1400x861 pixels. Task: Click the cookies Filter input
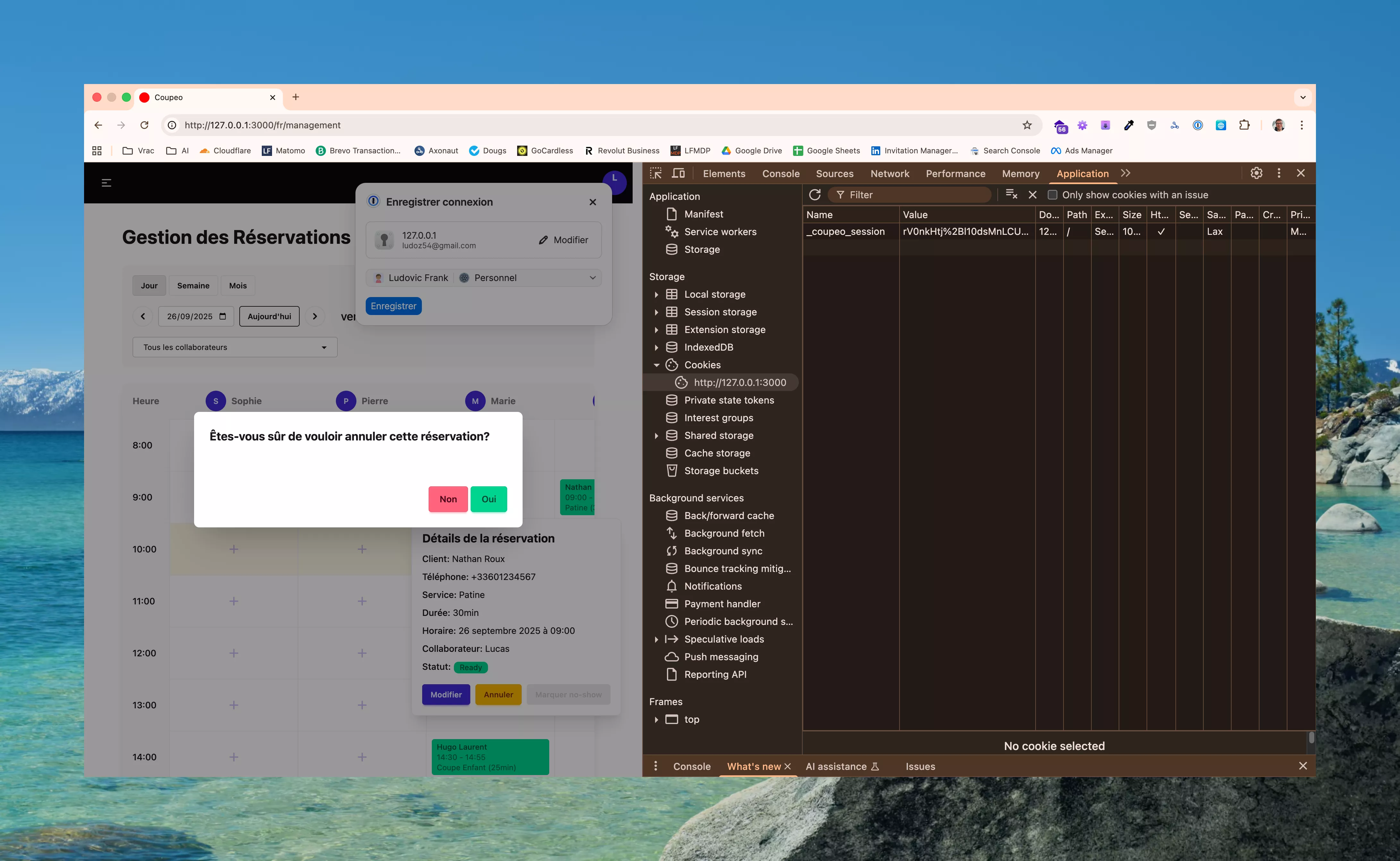point(909,195)
